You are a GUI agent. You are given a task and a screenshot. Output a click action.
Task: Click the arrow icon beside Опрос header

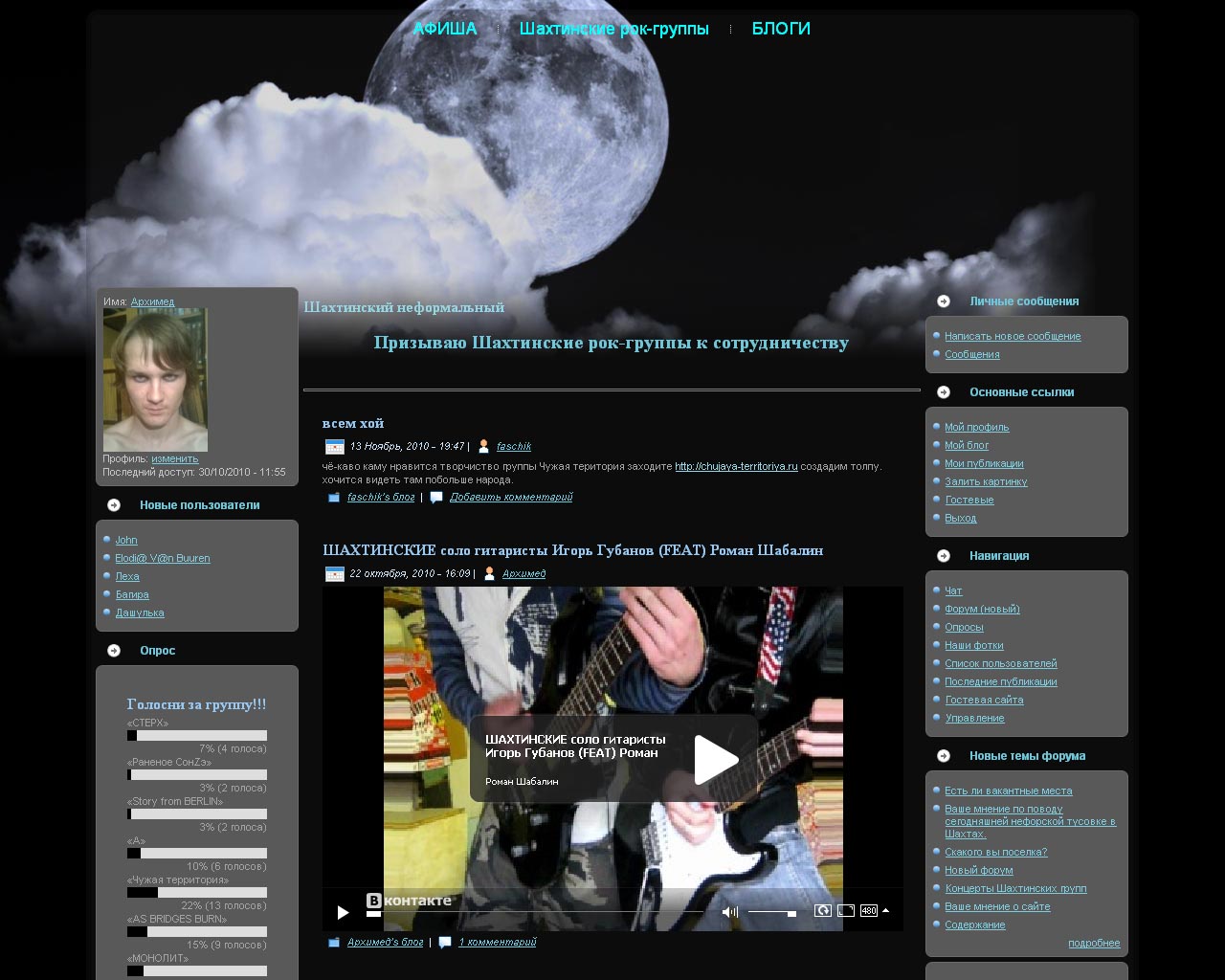pyautogui.click(x=114, y=651)
